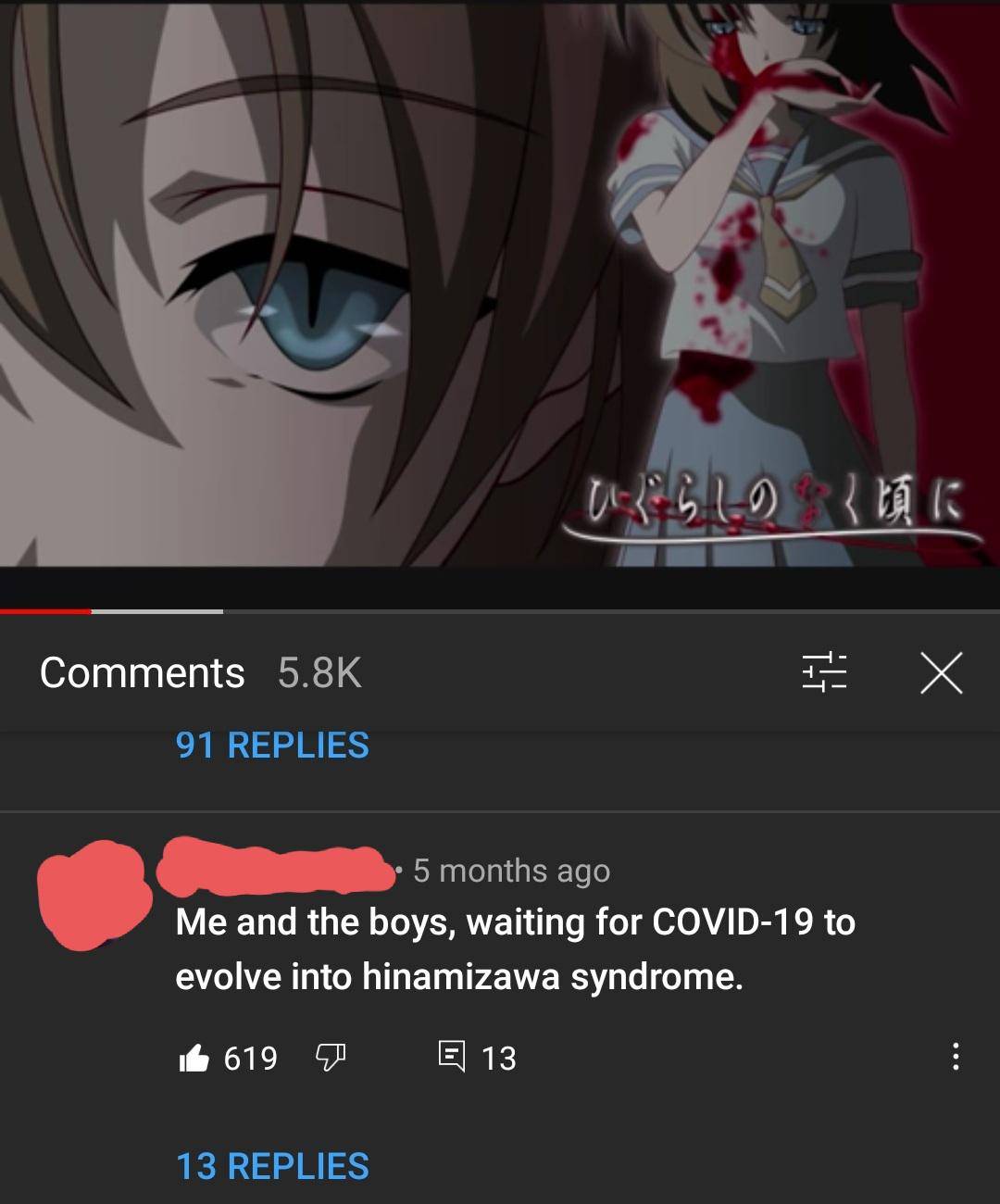Viewport: 1000px width, 1204px height.
Task: Tap the video player thumbnail area
Action: pyautogui.click(x=500, y=282)
